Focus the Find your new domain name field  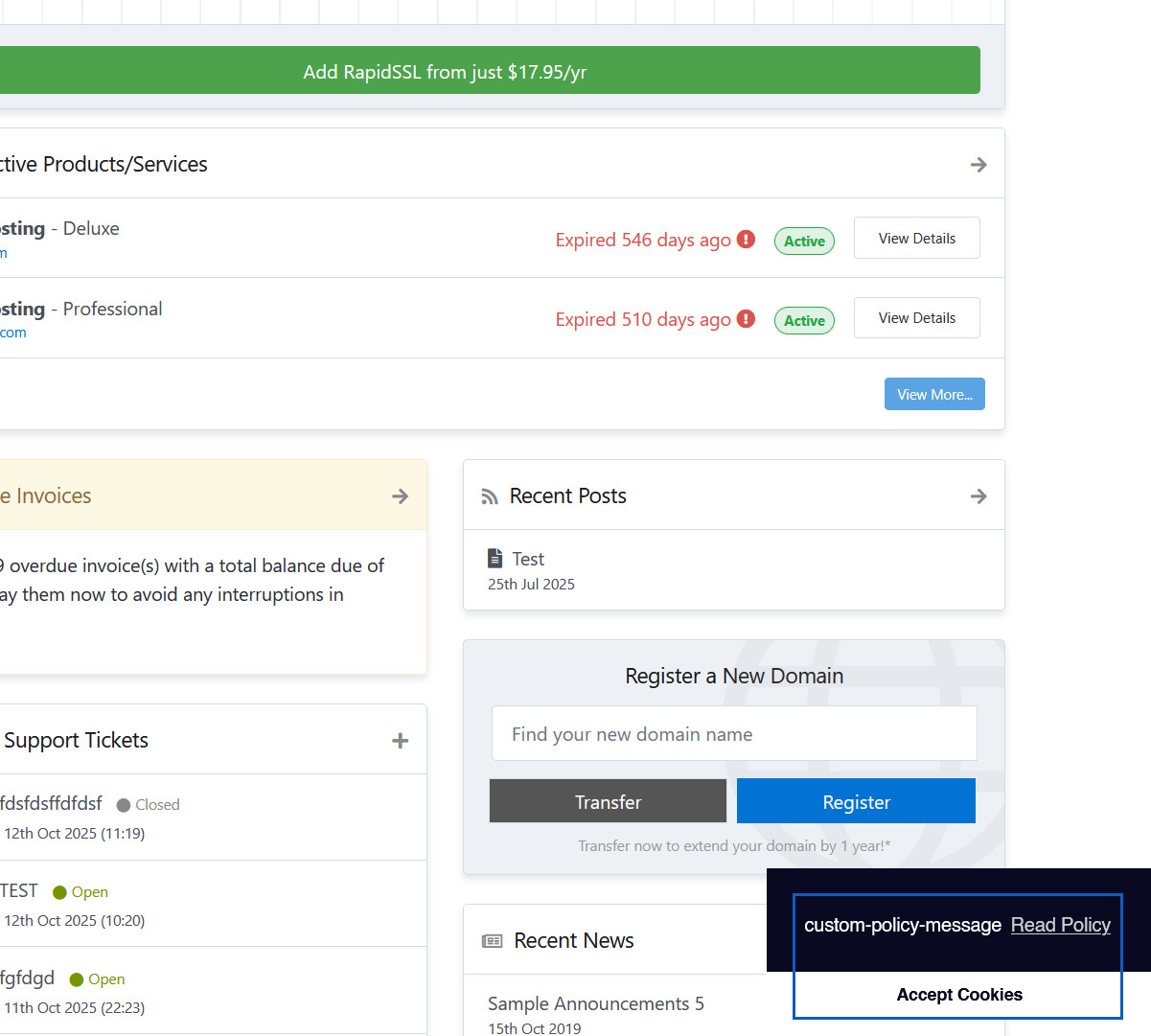[x=733, y=734]
